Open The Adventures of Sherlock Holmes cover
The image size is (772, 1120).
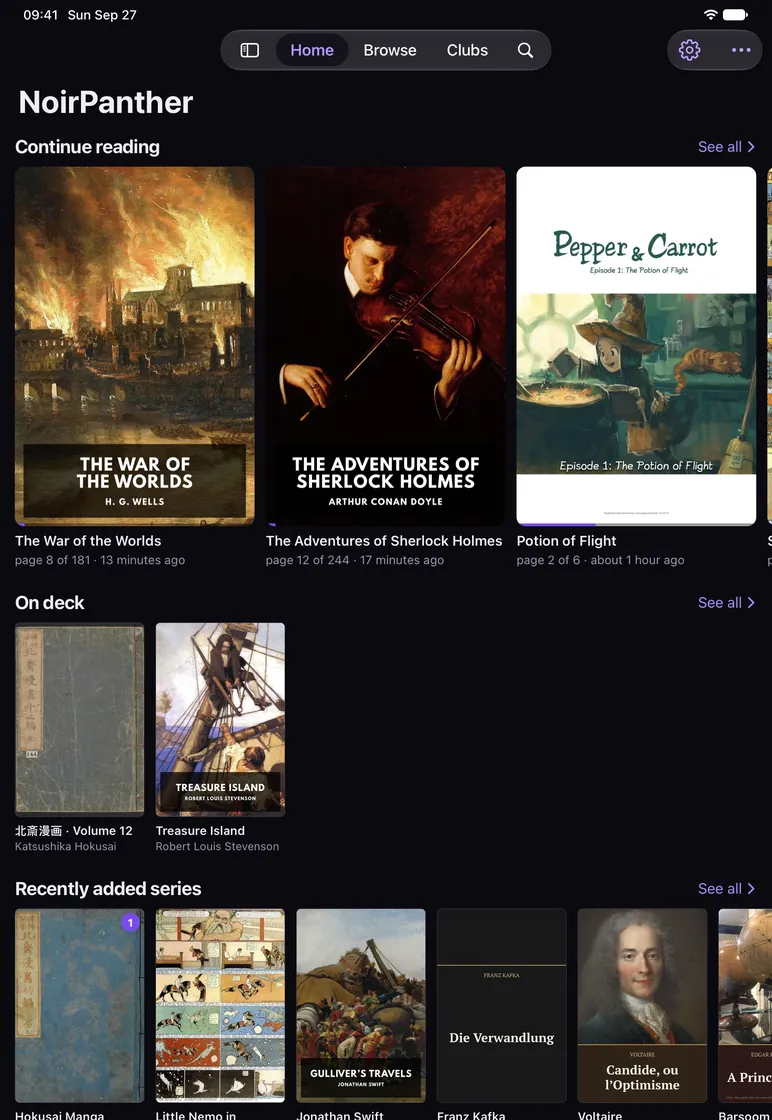pos(386,346)
